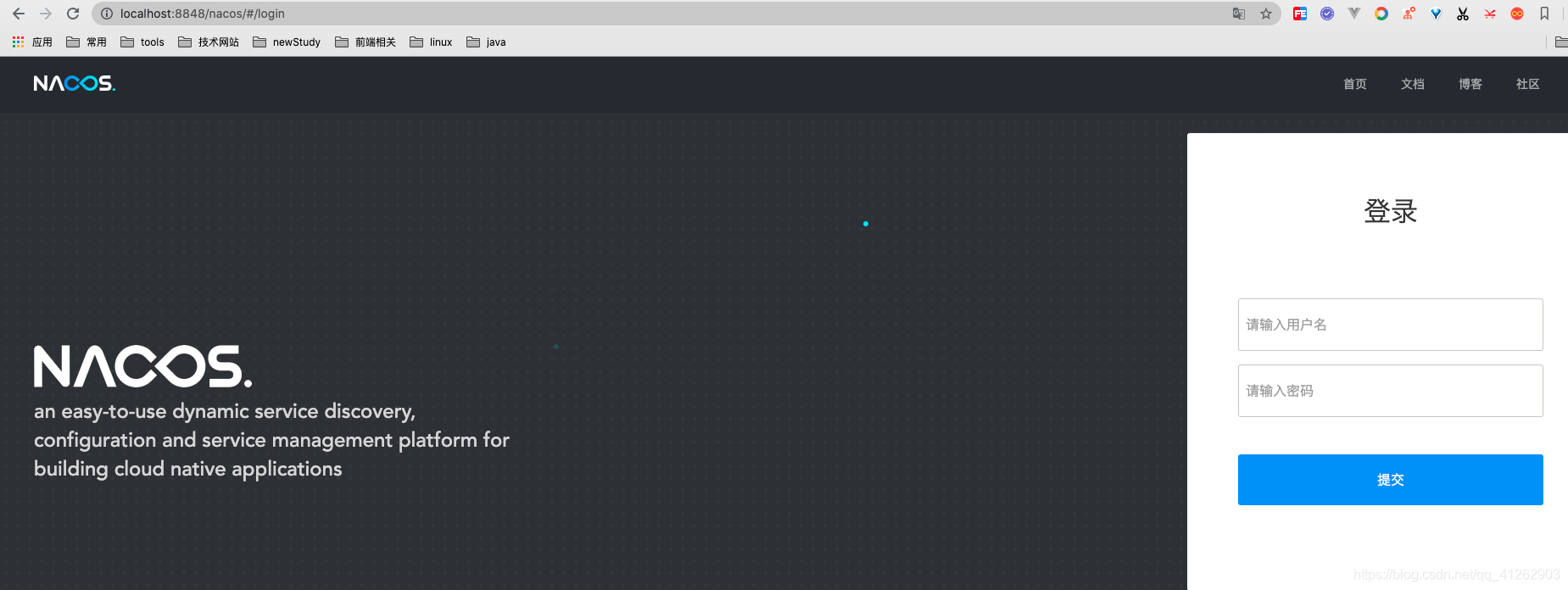1568x590 pixels.
Task: Open the purple checkmark extension
Action: tap(1327, 14)
